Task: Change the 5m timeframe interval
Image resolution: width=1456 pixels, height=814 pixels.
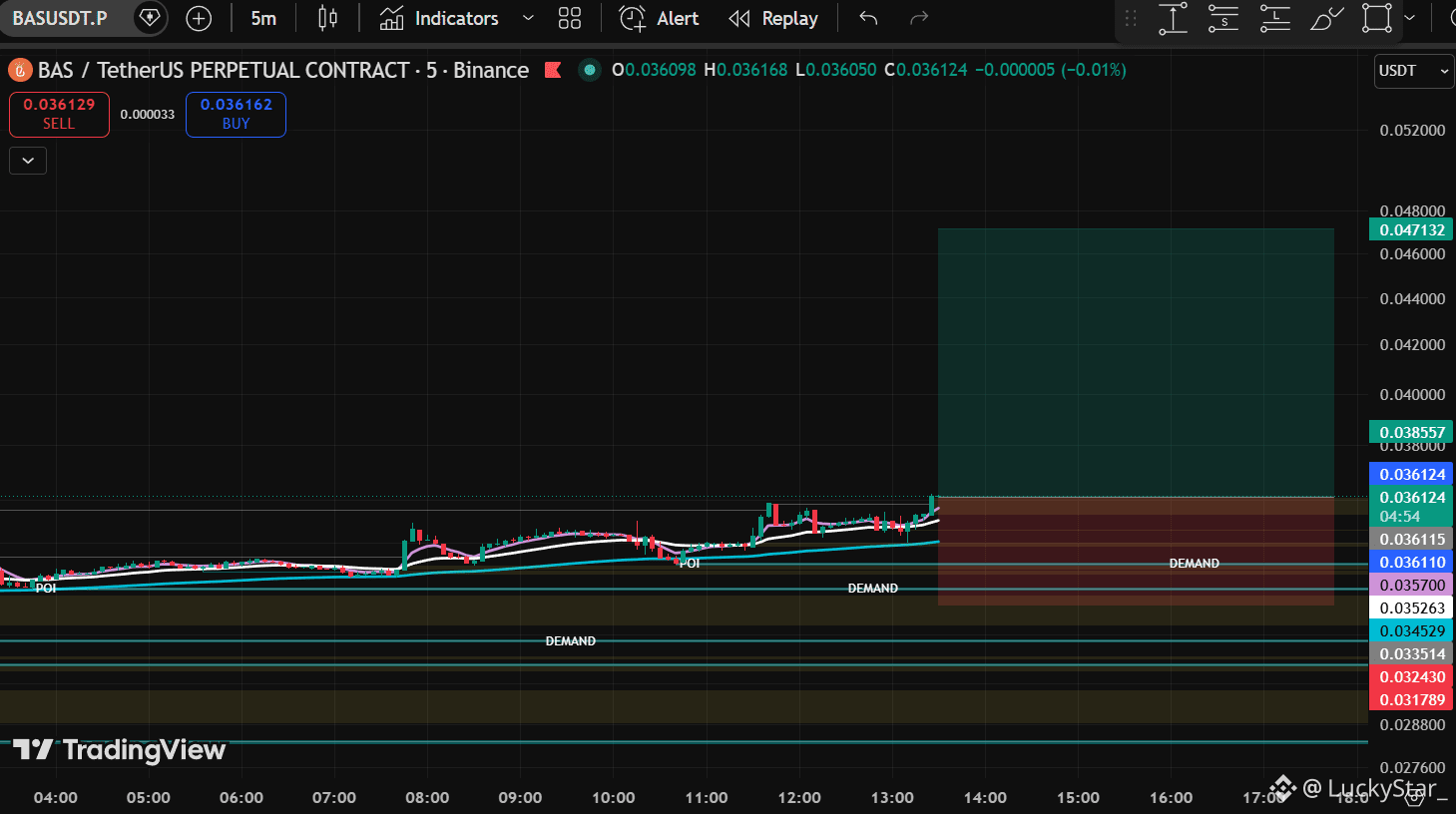Action: coord(263,18)
